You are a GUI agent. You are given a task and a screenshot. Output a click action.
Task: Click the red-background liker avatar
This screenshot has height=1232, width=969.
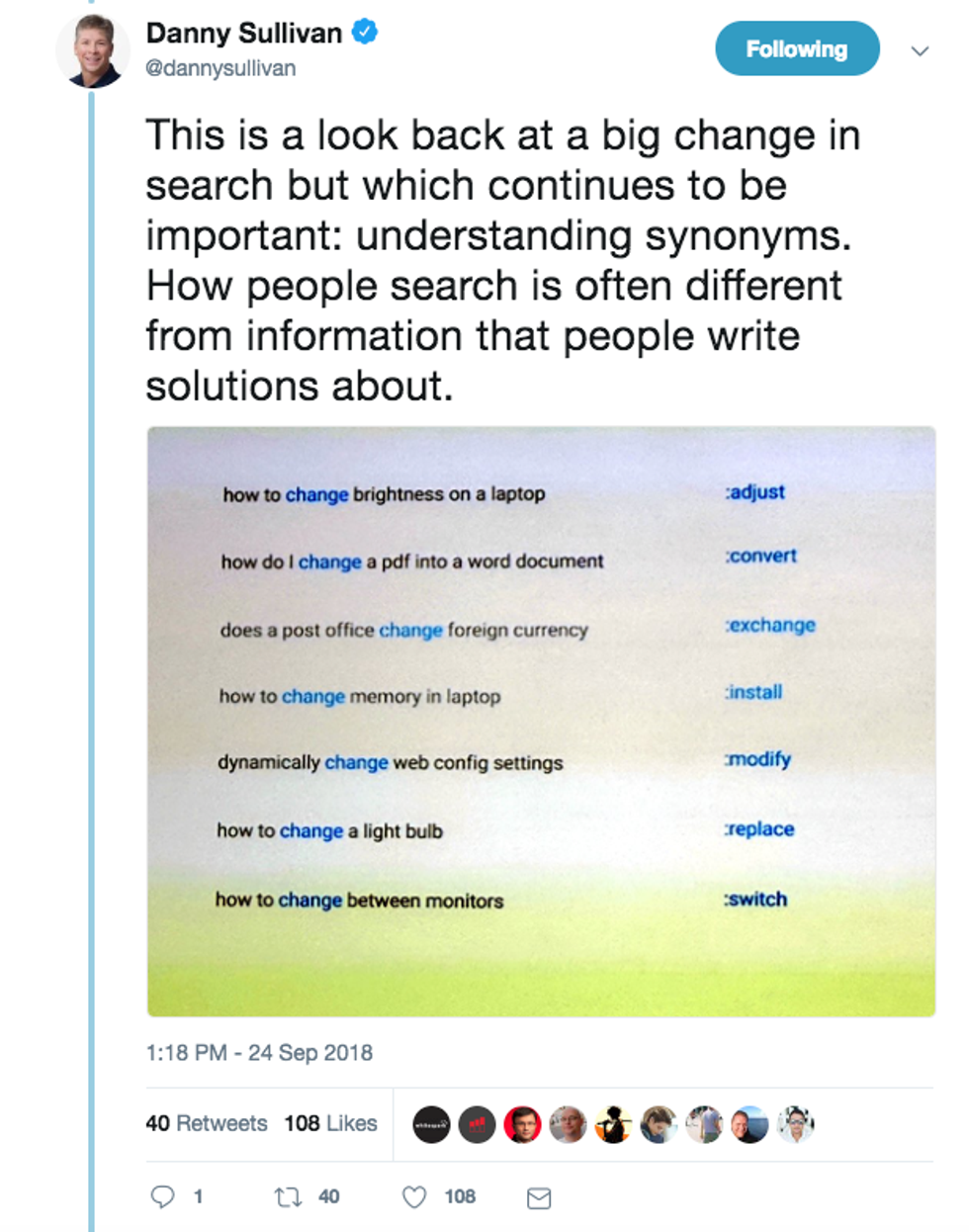click(x=522, y=1124)
